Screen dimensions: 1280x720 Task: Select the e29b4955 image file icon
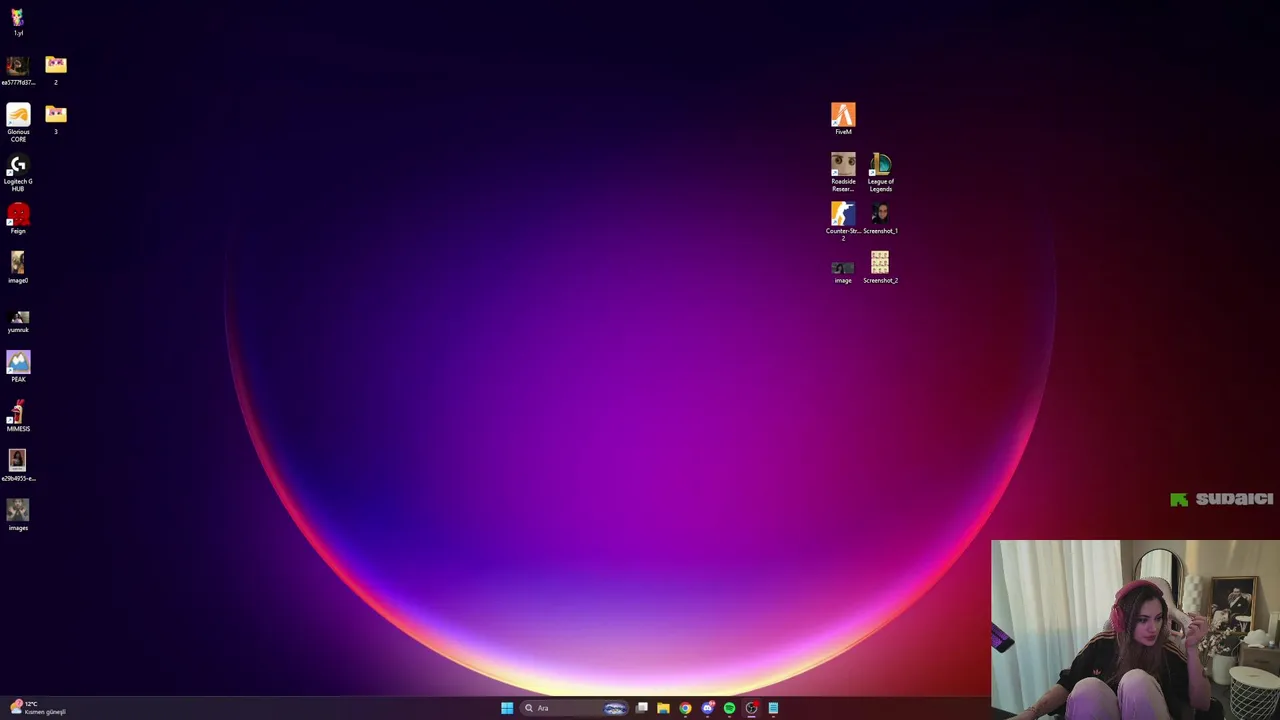click(18, 466)
